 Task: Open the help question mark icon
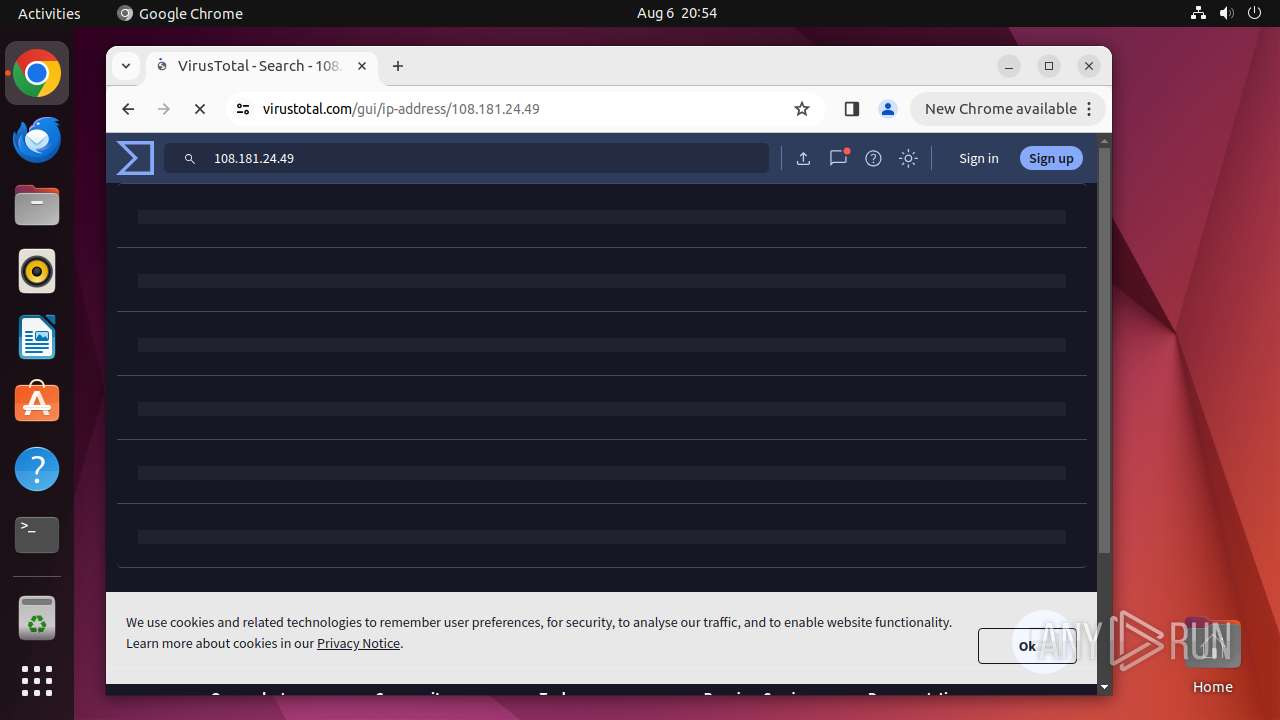click(873, 158)
